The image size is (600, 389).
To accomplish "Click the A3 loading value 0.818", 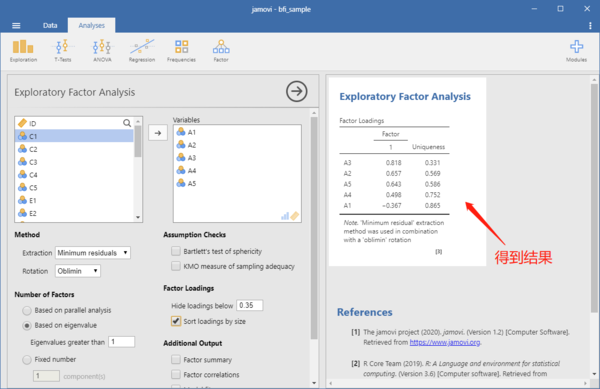I will 393,163.
